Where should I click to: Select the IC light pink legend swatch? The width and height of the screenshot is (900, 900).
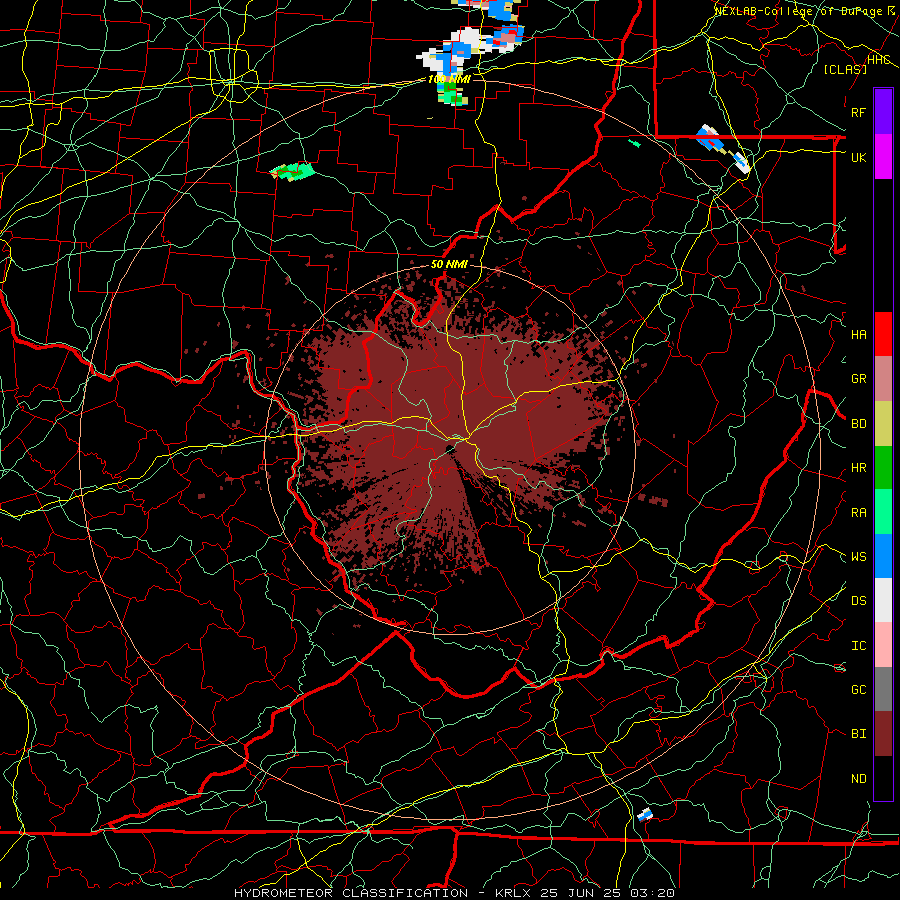pyautogui.click(x=883, y=645)
